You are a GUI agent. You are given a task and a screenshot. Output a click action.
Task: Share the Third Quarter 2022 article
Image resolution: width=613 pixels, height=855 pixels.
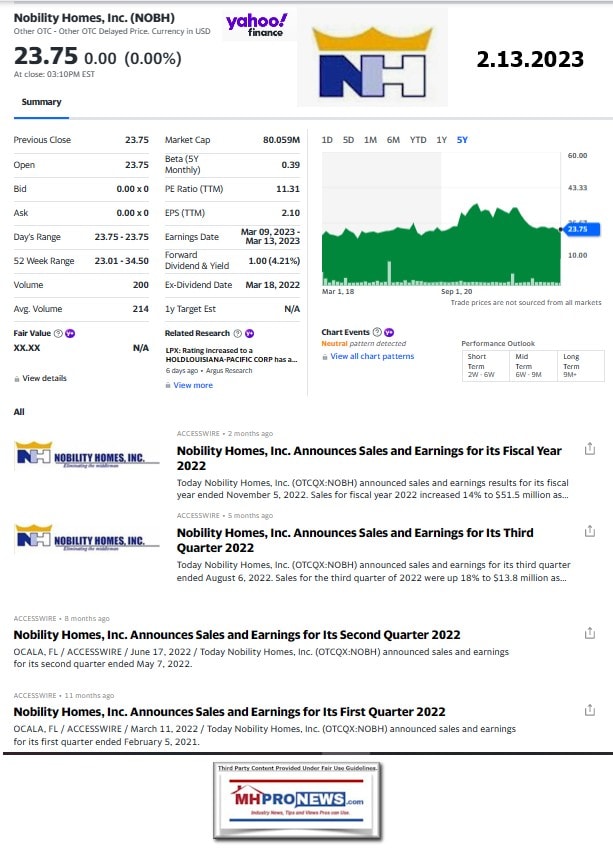pyautogui.click(x=590, y=531)
